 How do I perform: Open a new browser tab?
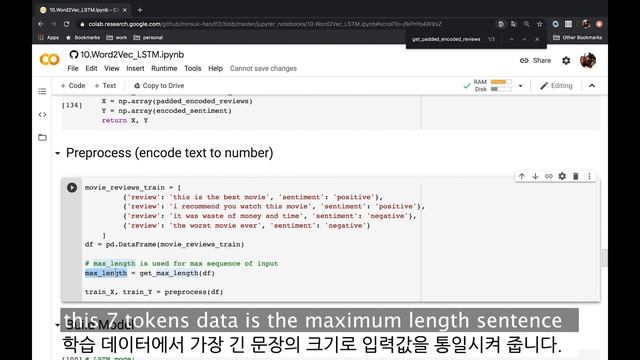click(140, 10)
